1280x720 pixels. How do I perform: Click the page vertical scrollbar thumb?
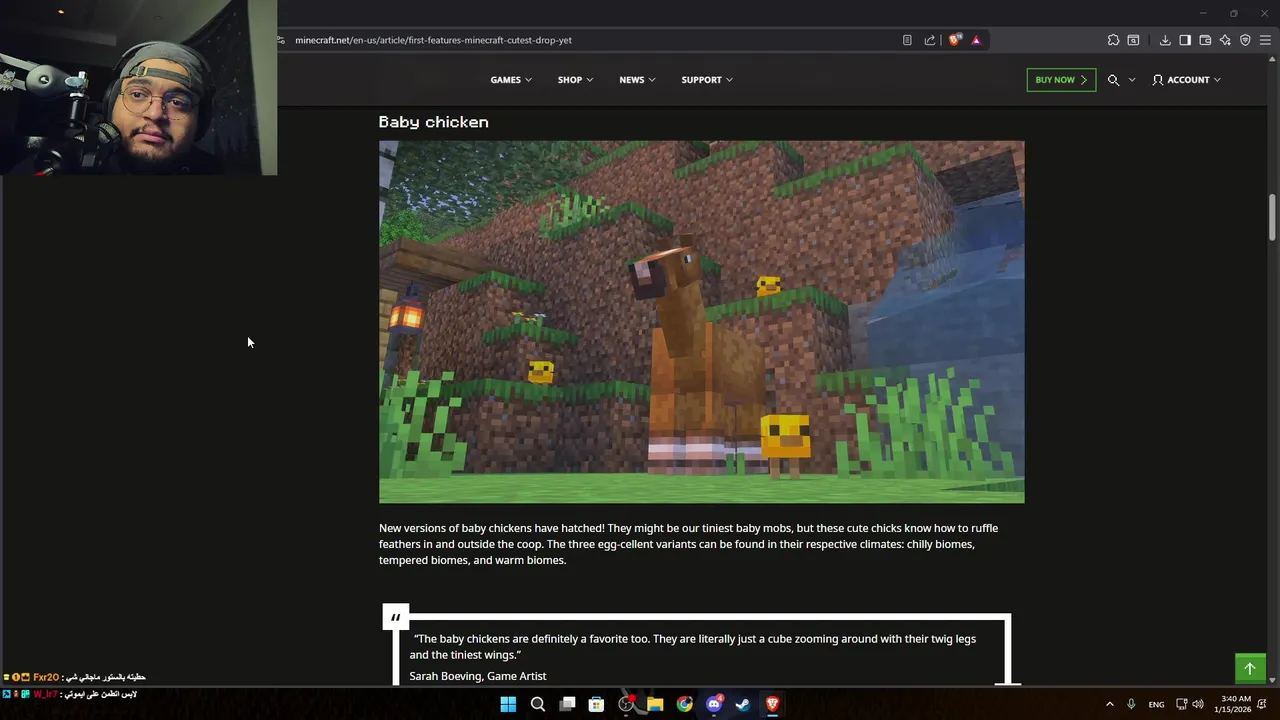pos(1273,217)
